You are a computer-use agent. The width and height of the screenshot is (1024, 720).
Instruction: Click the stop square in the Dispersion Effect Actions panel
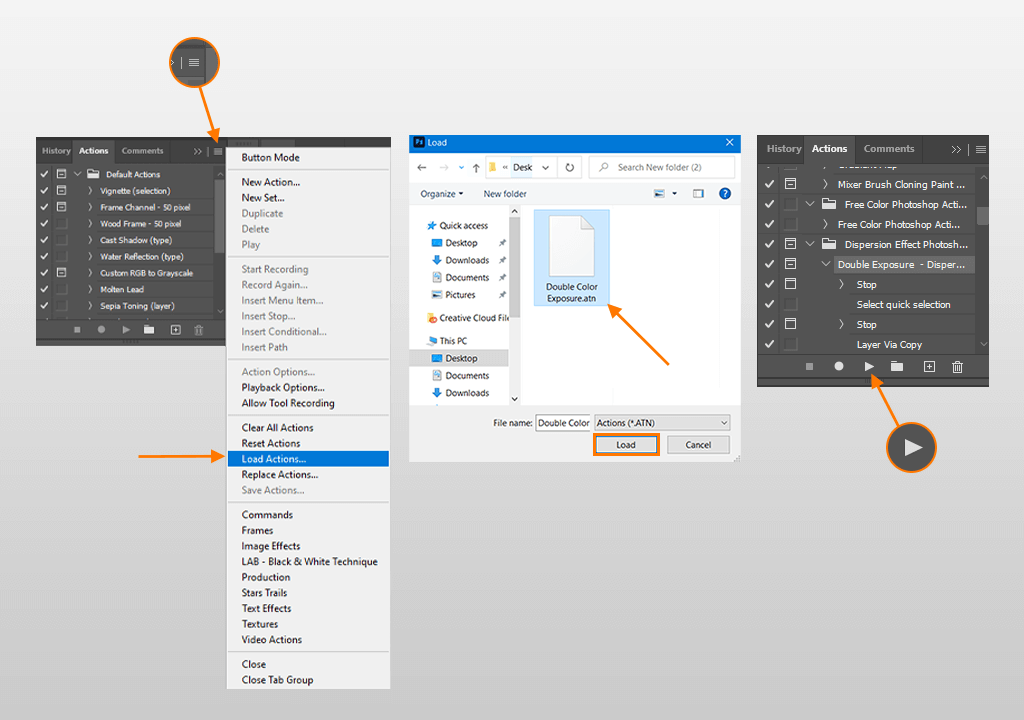809,367
